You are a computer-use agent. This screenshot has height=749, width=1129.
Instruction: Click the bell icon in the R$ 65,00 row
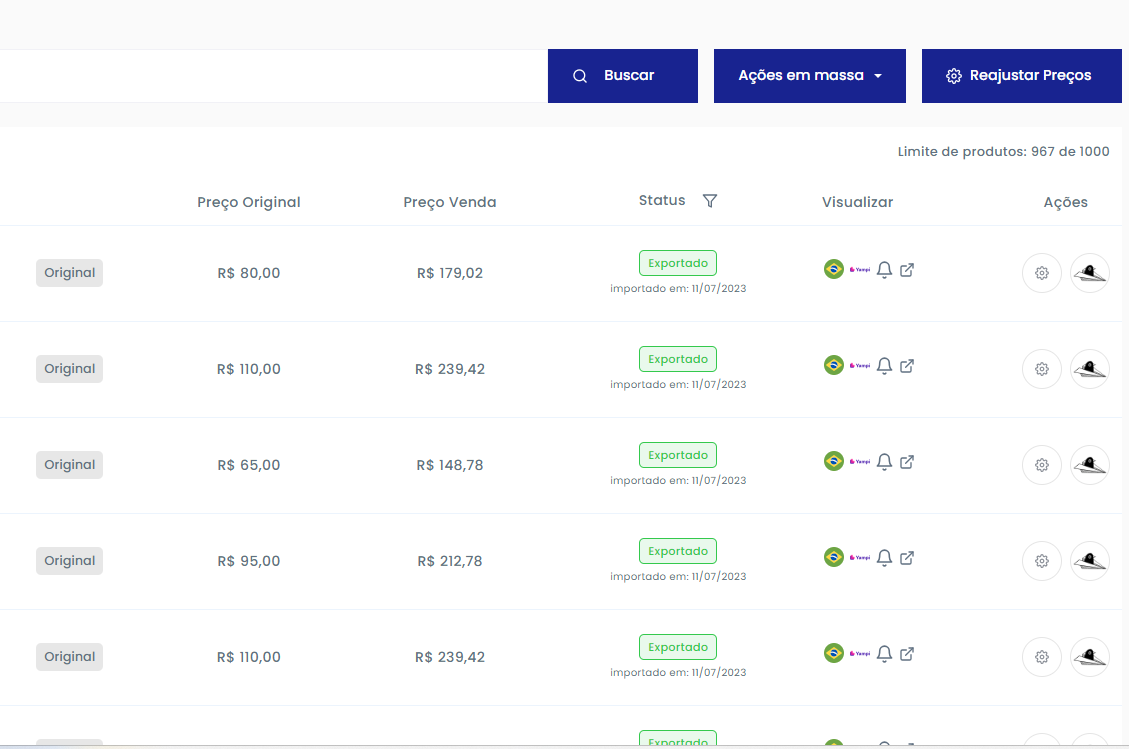point(884,462)
